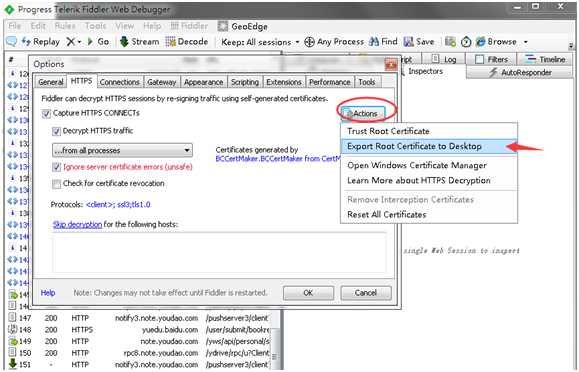579x372 pixels.
Task: Switch to the Performance tab
Action: 329,82
